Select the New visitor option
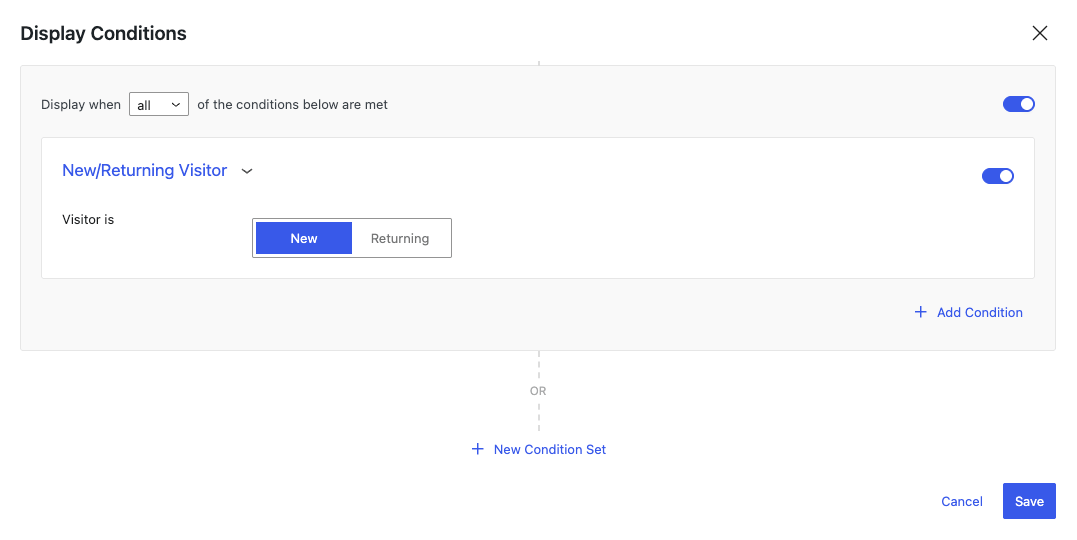 [x=304, y=238]
